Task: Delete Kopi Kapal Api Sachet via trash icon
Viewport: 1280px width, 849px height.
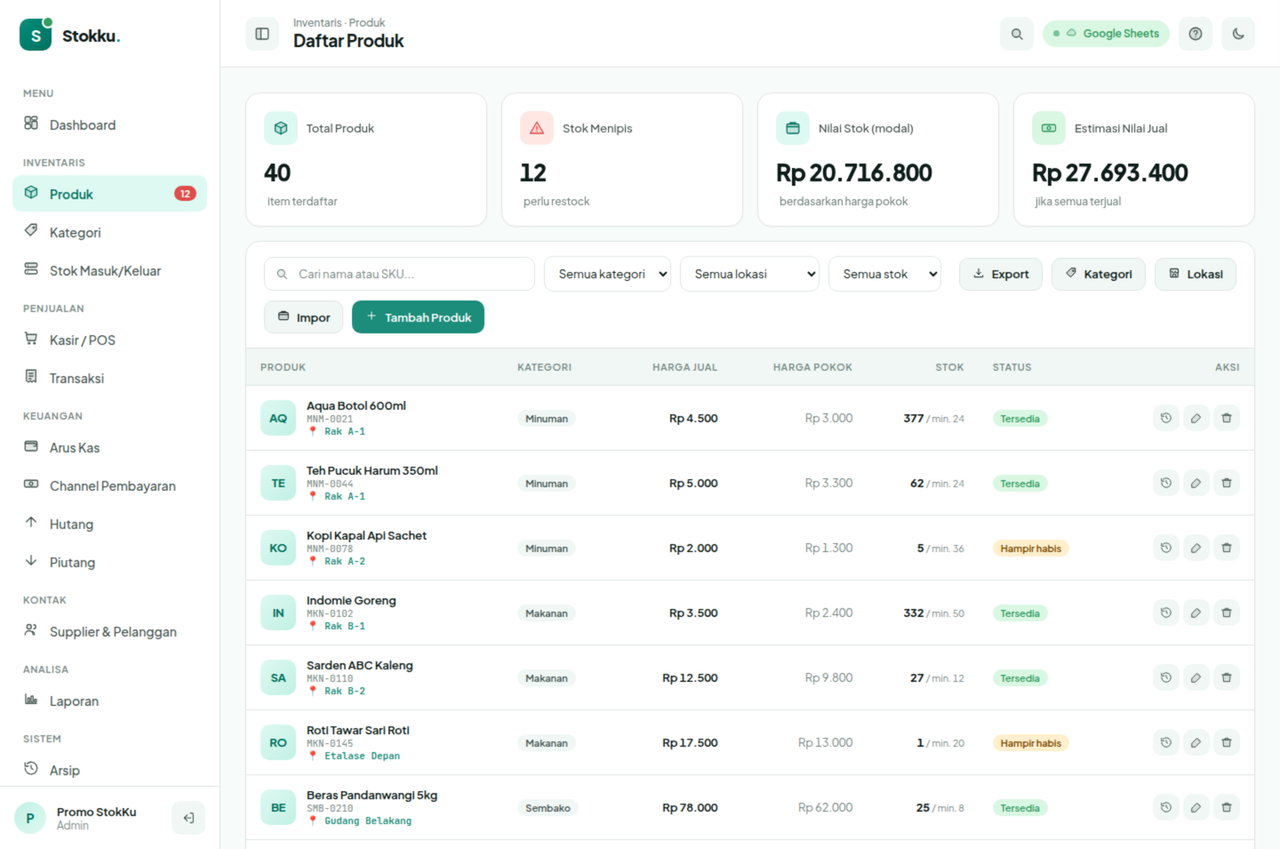Action: point(1227,548)
